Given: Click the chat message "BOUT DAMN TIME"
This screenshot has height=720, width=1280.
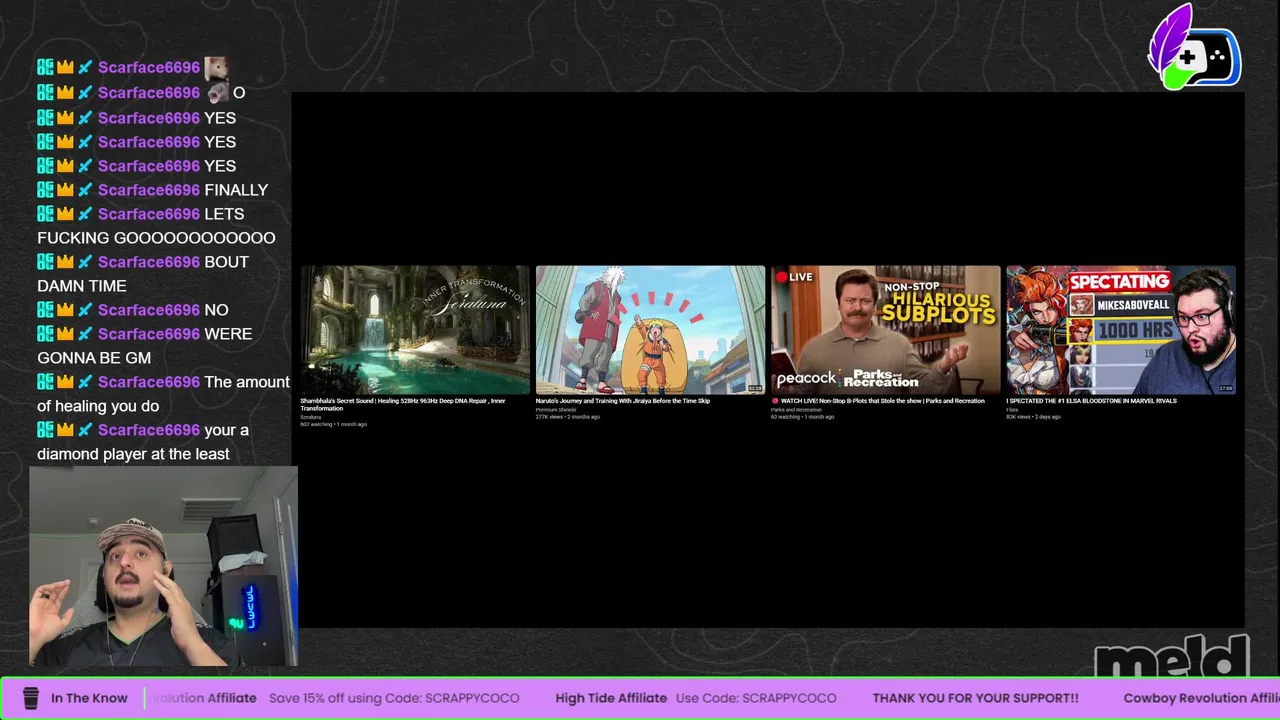Looking at the screenshot, I should click(143, 274).
